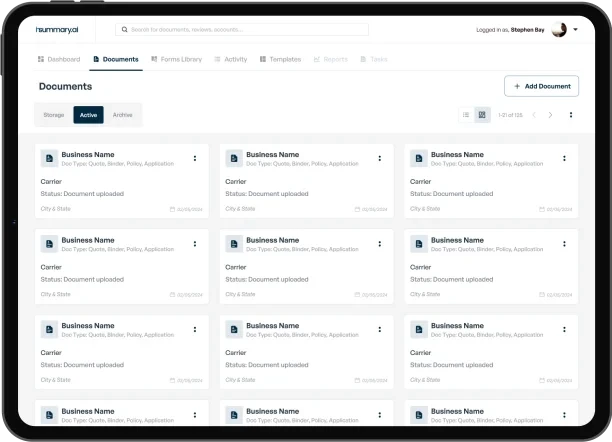Screen dimensions: 612x442
Task: Click calendar date icon on first row's right card
Action: pos(542,209)
